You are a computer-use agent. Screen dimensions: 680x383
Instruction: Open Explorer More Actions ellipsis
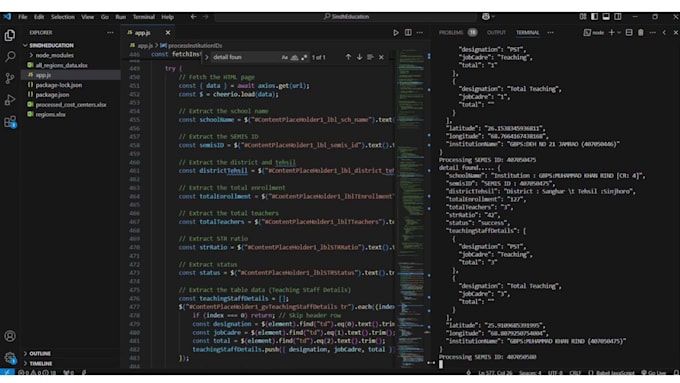tap(110, 33)
